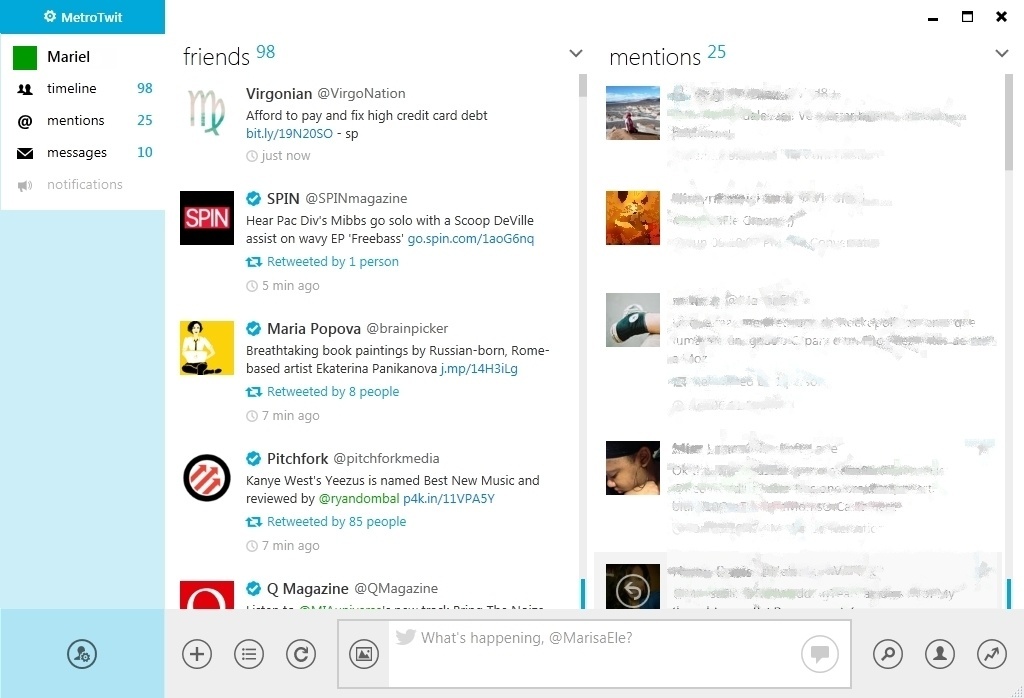Open SPIN magazine's avatar thumbnail
1024x698 pixels.
(x=206, y=218)
